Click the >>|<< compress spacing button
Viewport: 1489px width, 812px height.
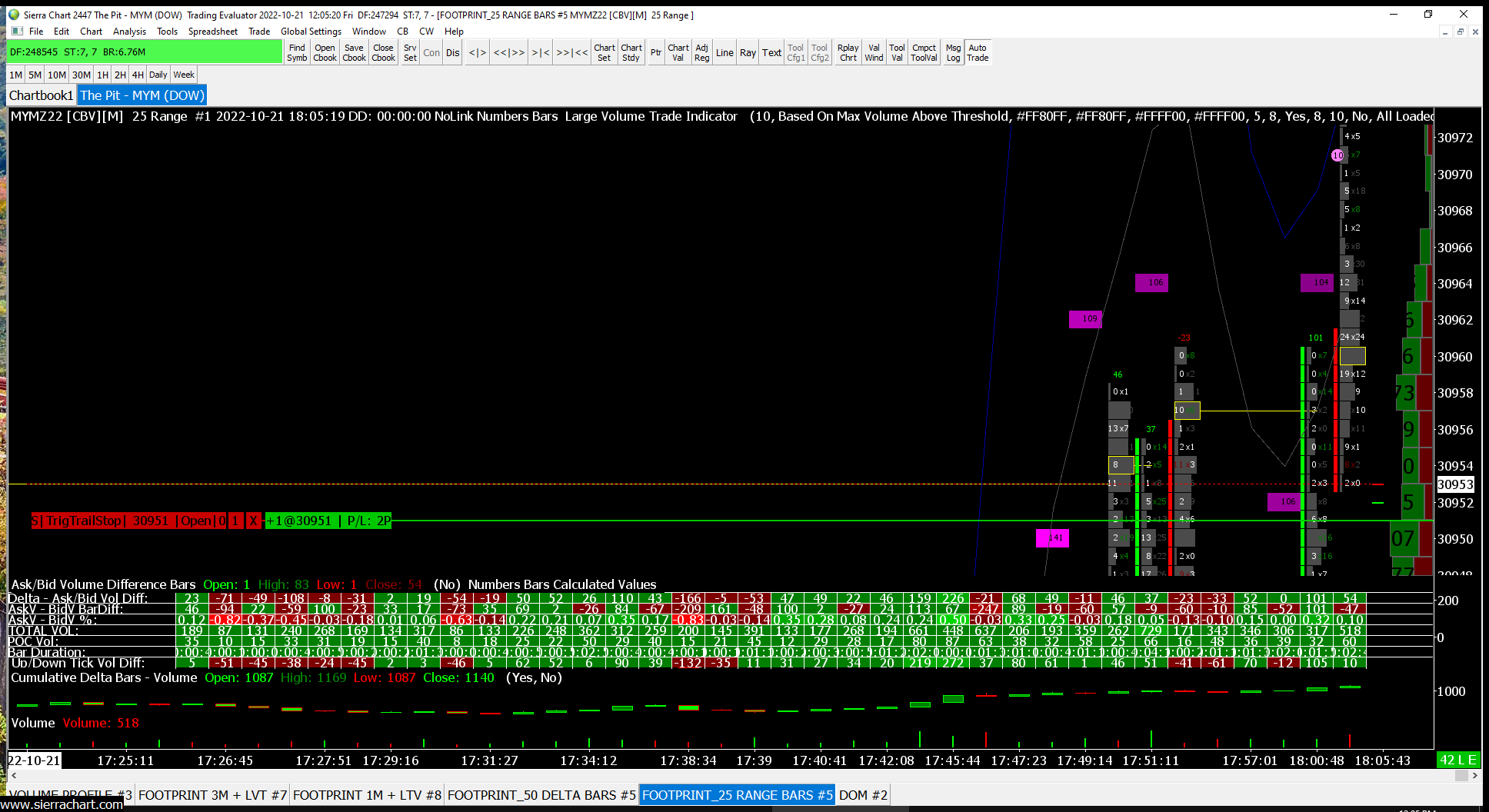[x=572, y=52]
